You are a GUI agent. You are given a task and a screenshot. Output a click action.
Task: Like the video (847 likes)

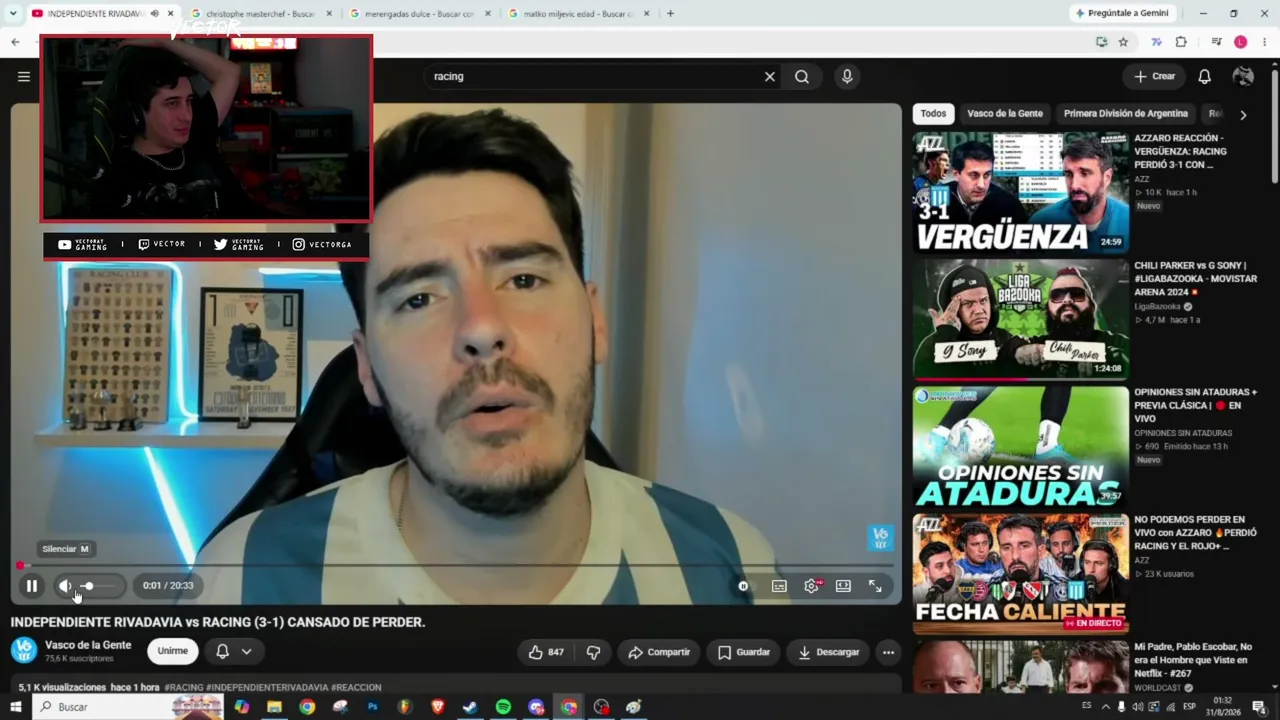(546, 652)
